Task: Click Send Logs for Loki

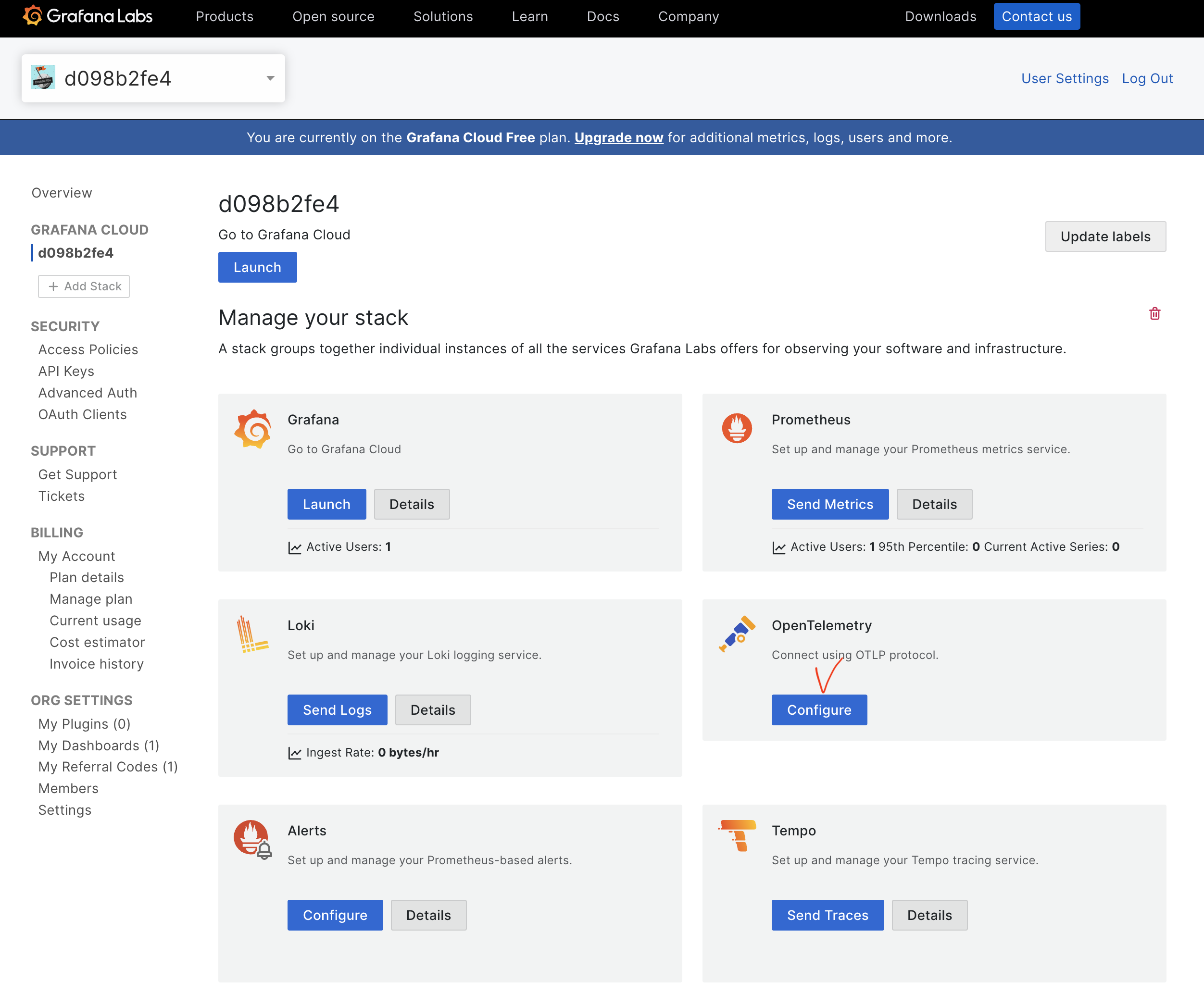Action: coord(338,710)
